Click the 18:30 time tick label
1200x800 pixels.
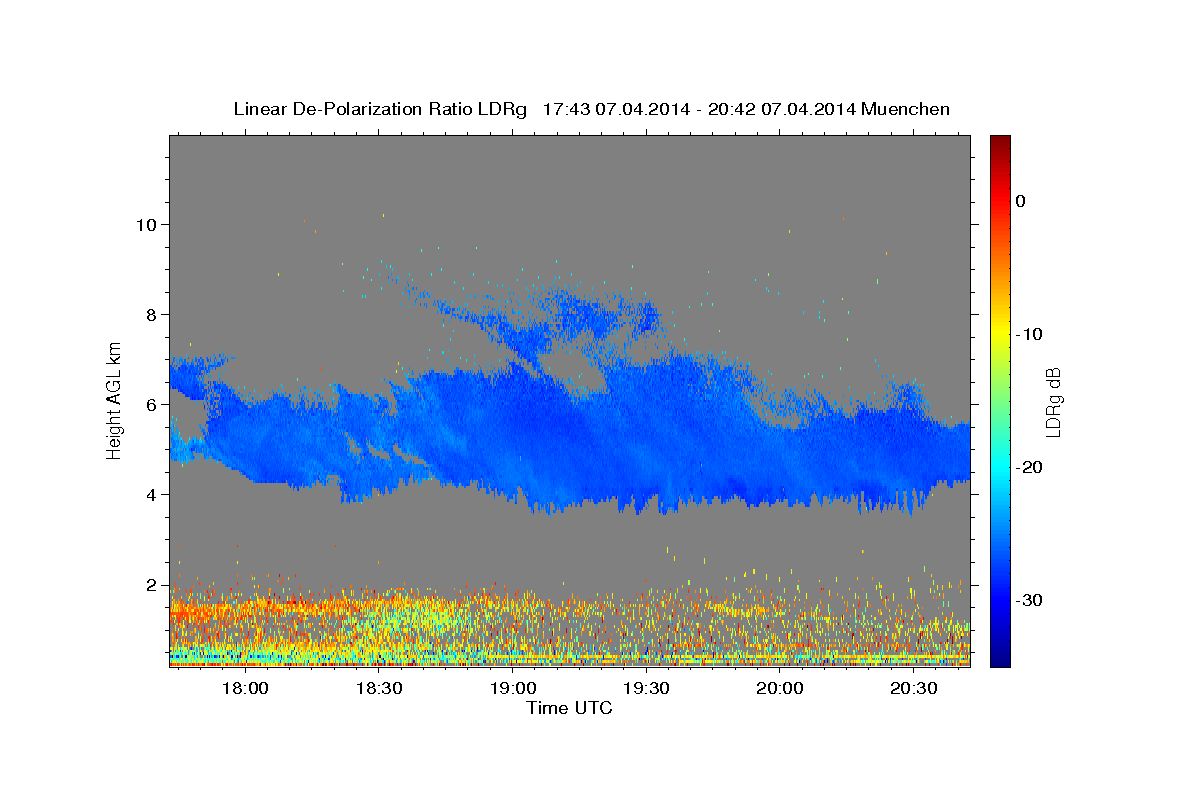(x=378, y=690)
